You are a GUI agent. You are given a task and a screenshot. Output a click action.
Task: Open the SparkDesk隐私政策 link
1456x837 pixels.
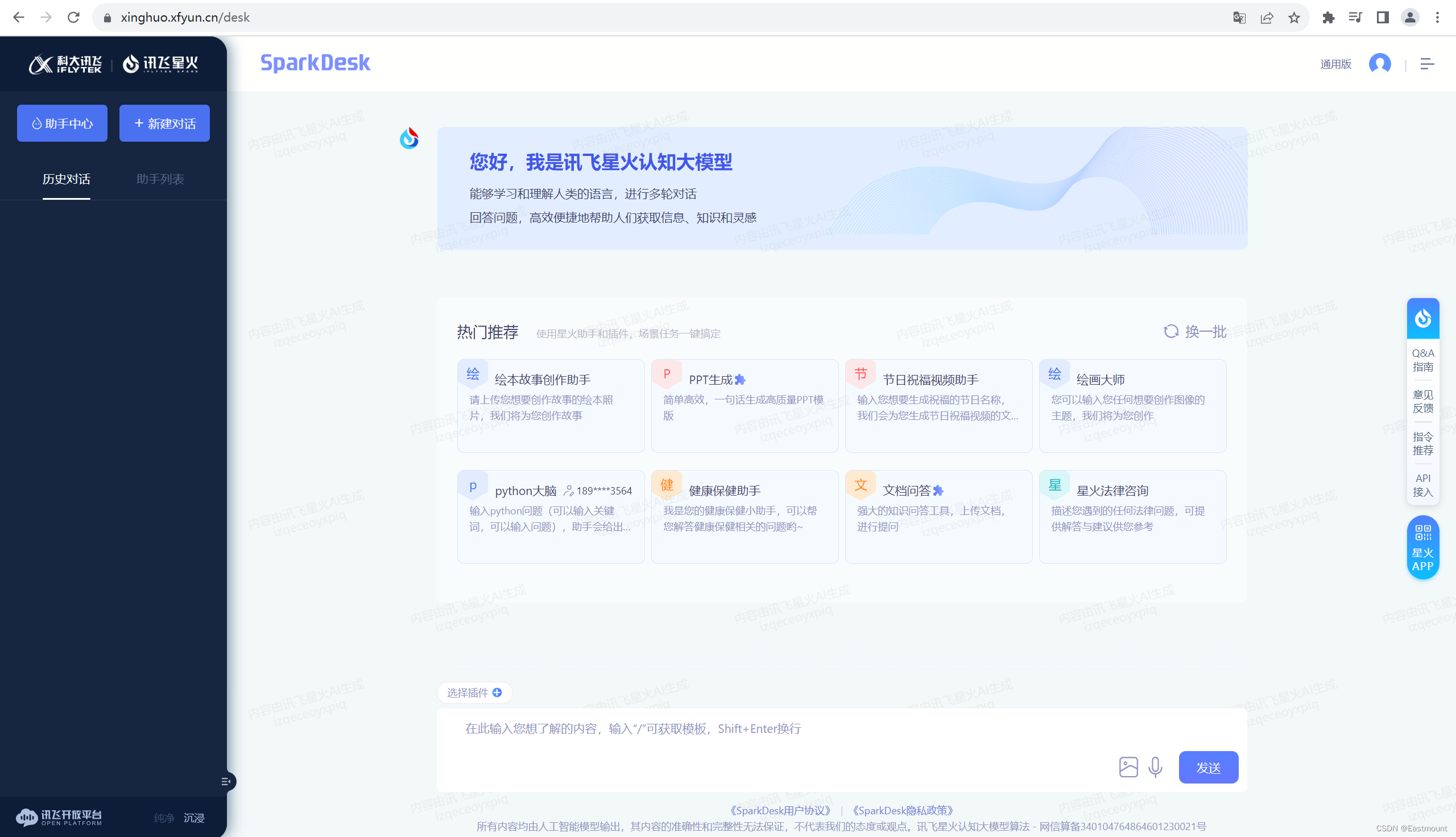pos(903,810)
